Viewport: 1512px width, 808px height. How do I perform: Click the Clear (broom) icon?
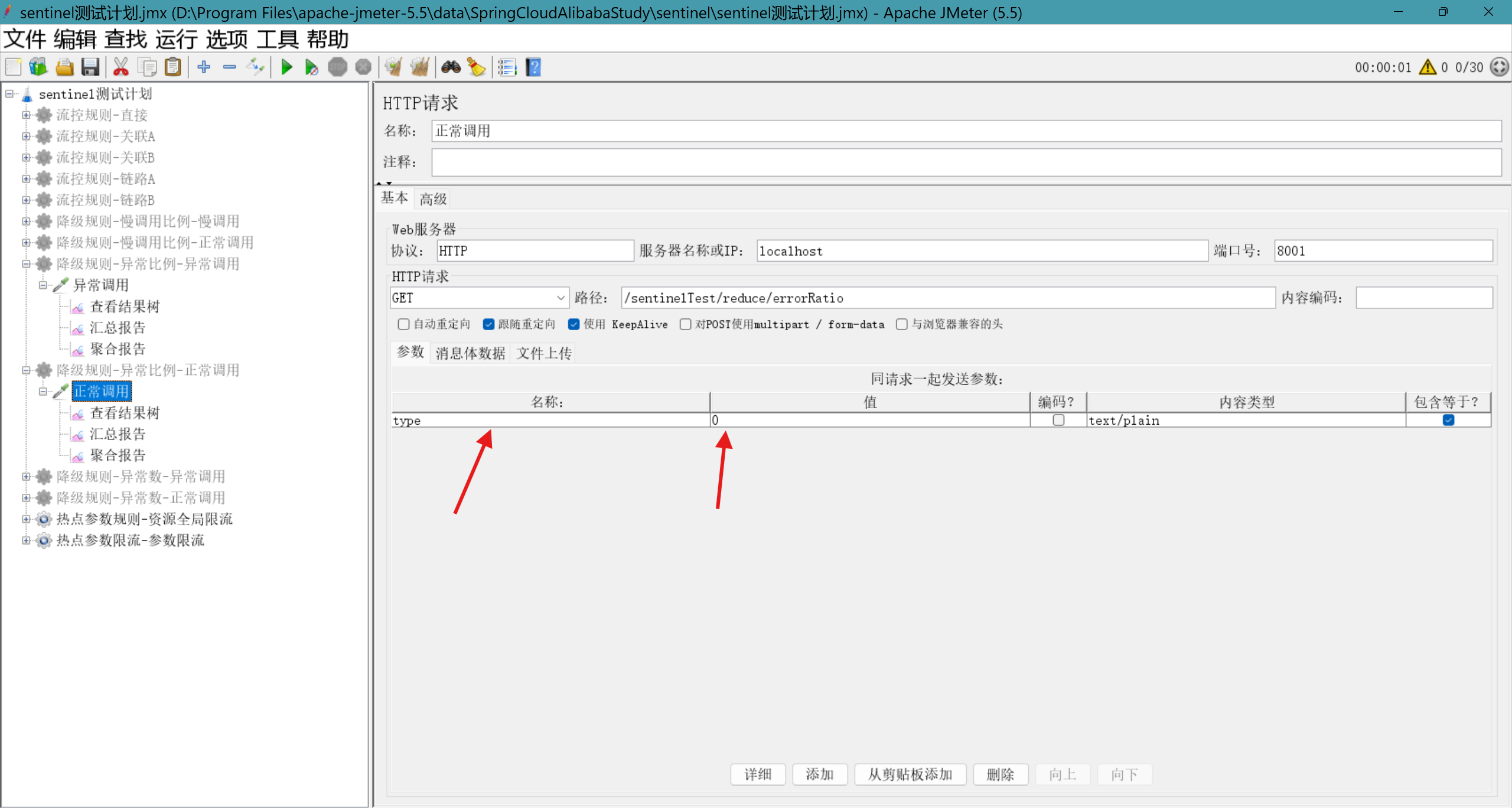click(392, 67)
